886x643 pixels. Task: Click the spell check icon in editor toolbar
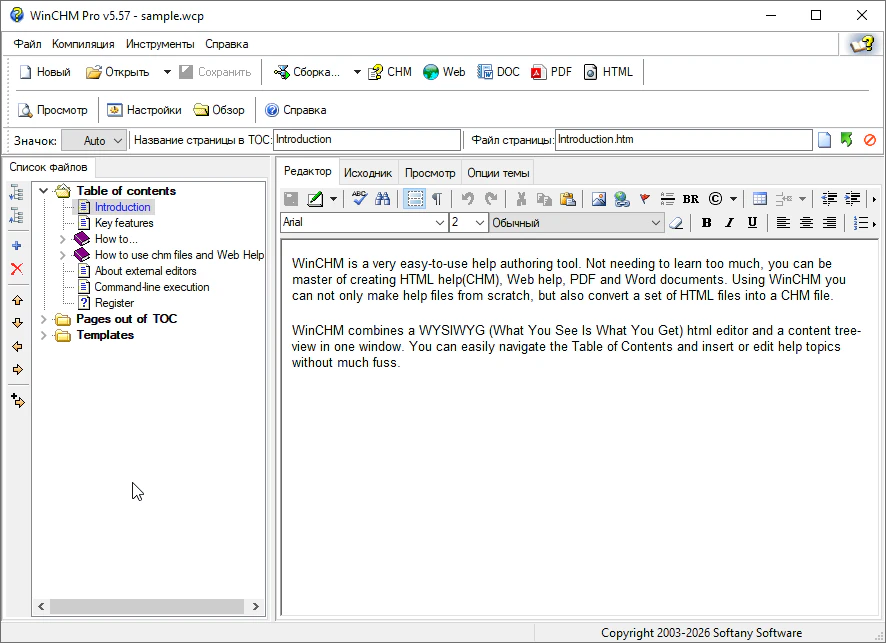click(x=360, y=199)
